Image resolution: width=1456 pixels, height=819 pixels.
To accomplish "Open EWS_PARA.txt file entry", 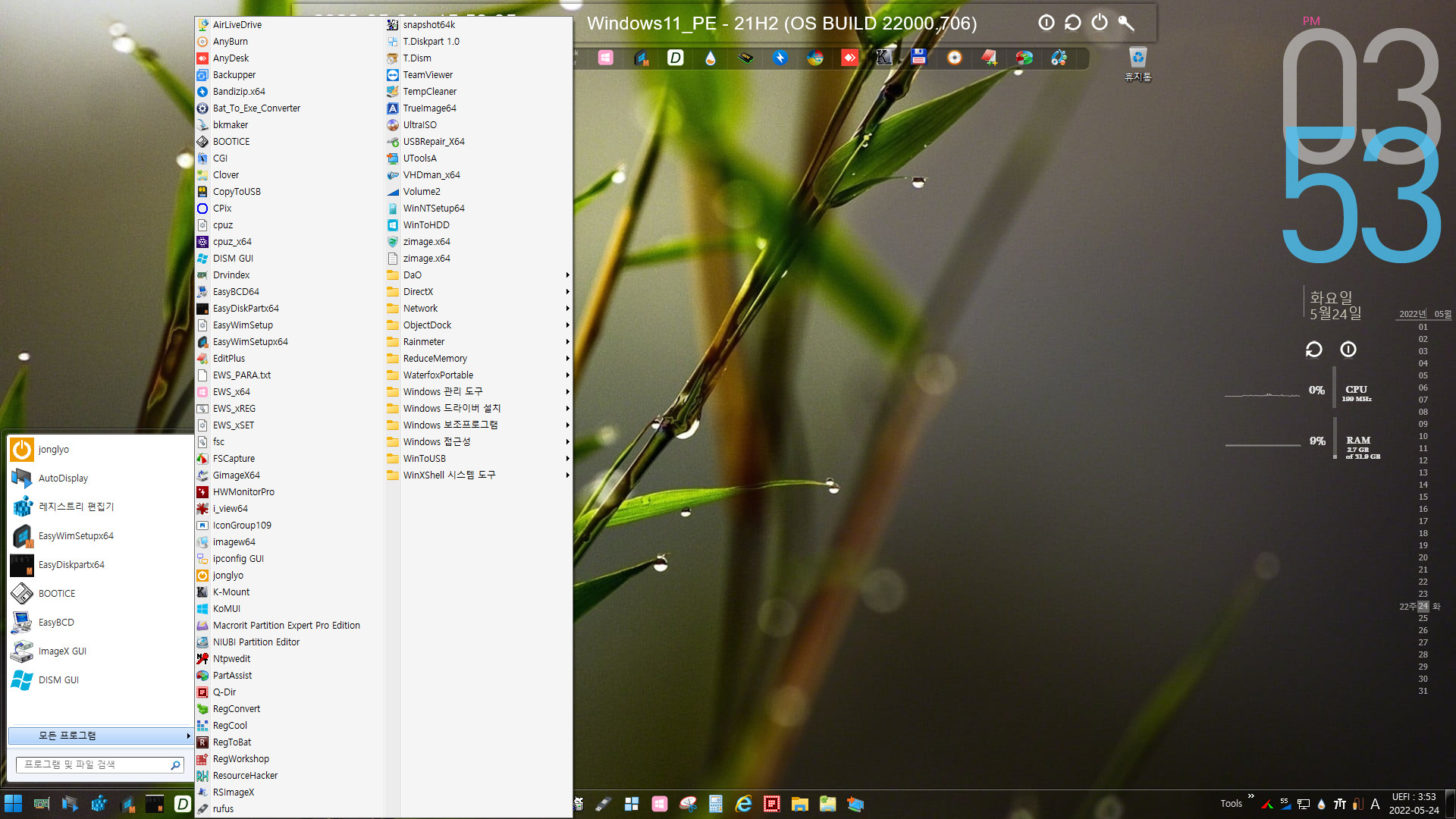I will tap(289, 375).
